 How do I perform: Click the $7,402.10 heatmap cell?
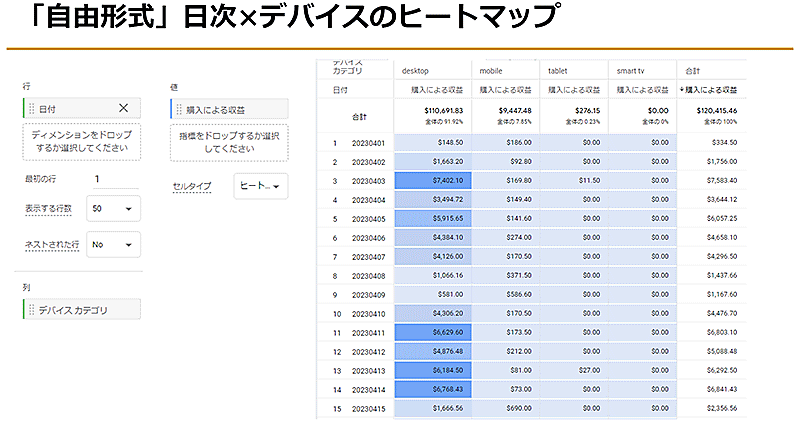[x=433, y=180]
